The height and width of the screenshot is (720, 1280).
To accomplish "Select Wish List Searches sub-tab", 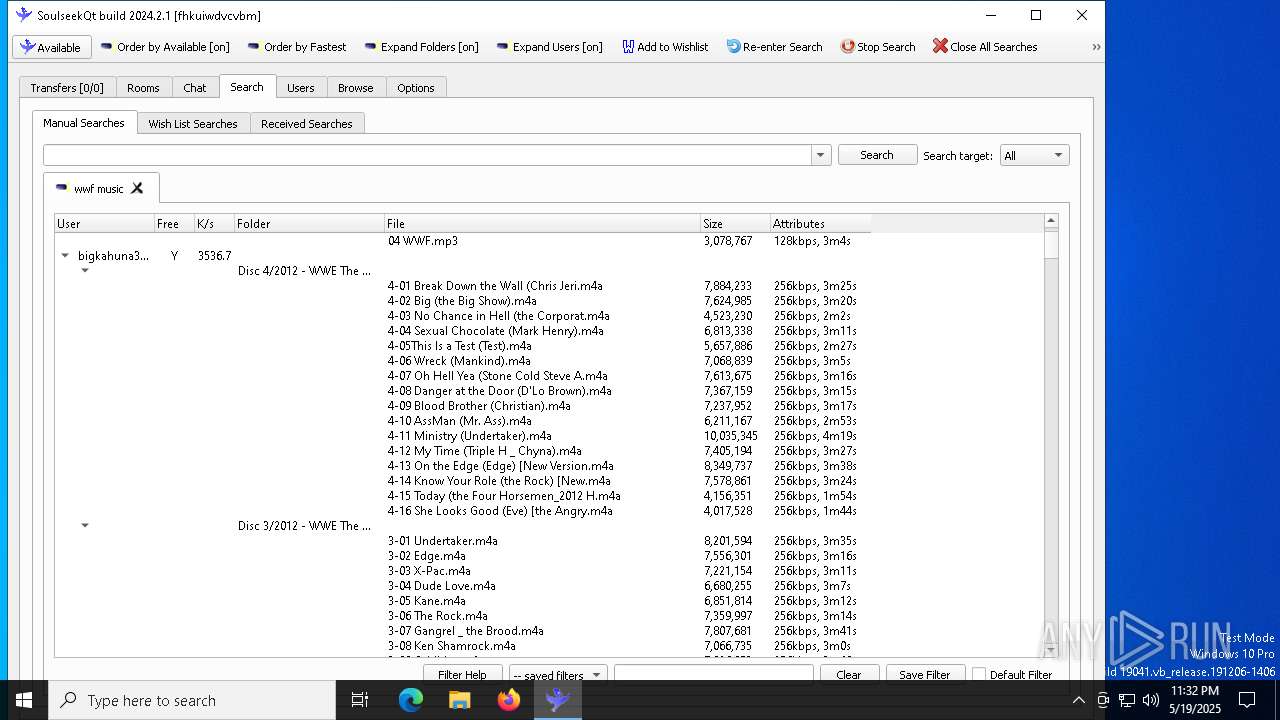I will (x=193, y=124).
